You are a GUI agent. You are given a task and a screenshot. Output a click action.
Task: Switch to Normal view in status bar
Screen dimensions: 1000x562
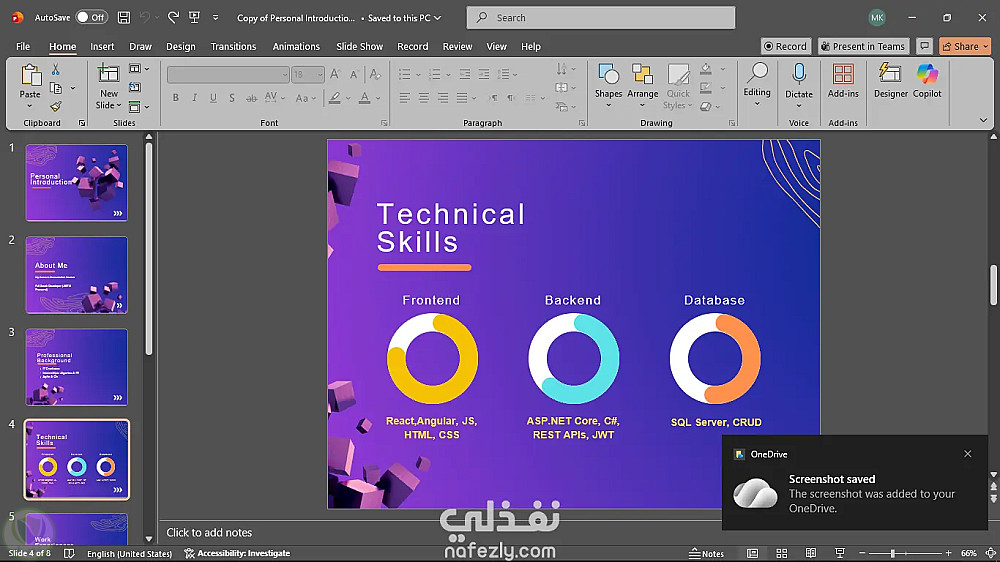click(x=753, y=553)
